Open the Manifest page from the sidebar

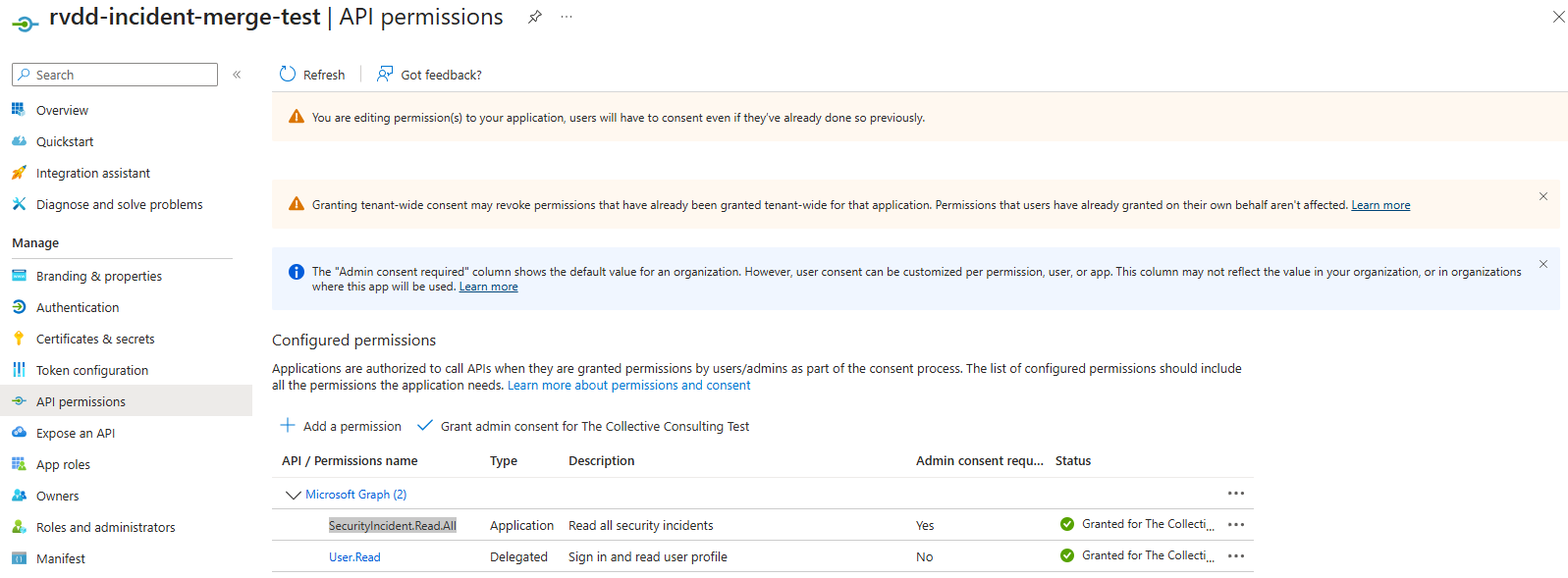click(x=61, y=558)
